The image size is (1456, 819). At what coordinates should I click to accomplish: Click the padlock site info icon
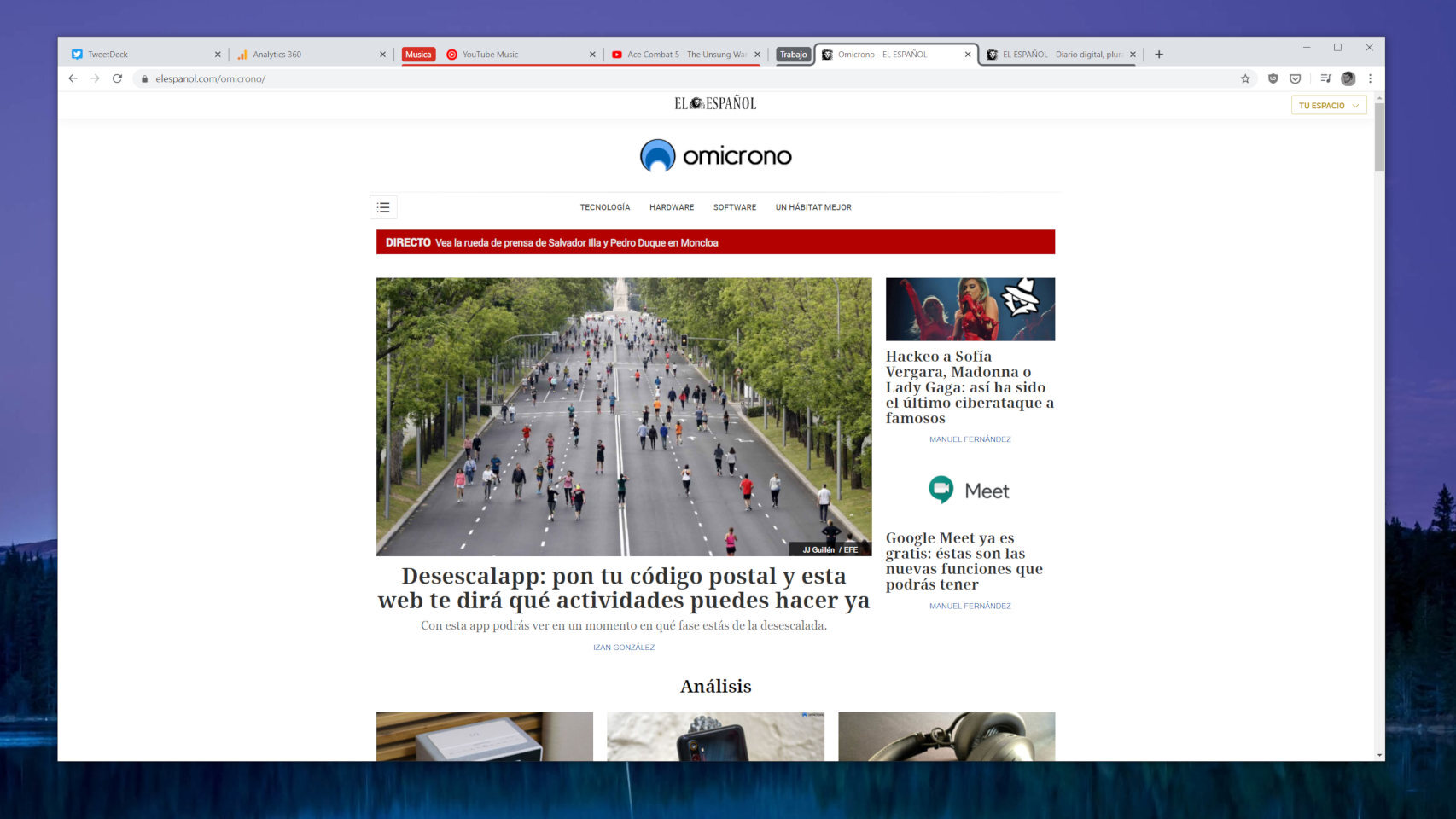(x=144, y=78)
